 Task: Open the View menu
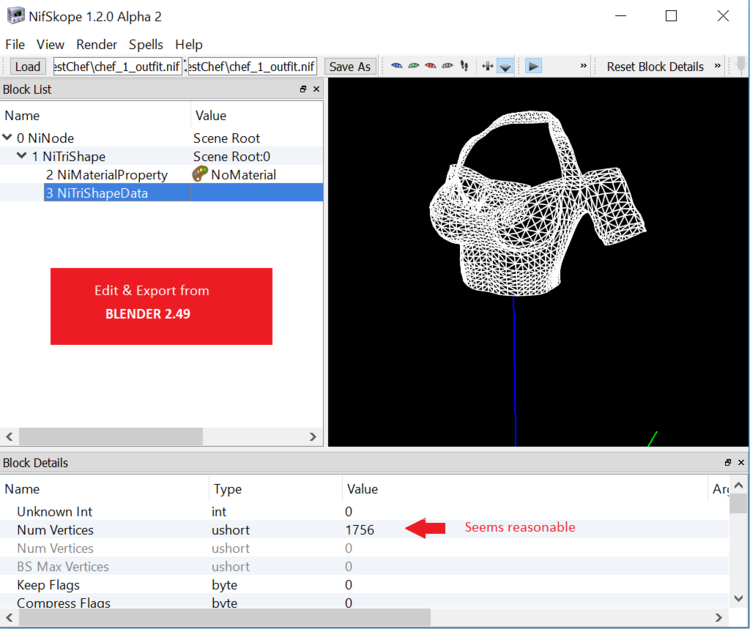tap(50, 44)
